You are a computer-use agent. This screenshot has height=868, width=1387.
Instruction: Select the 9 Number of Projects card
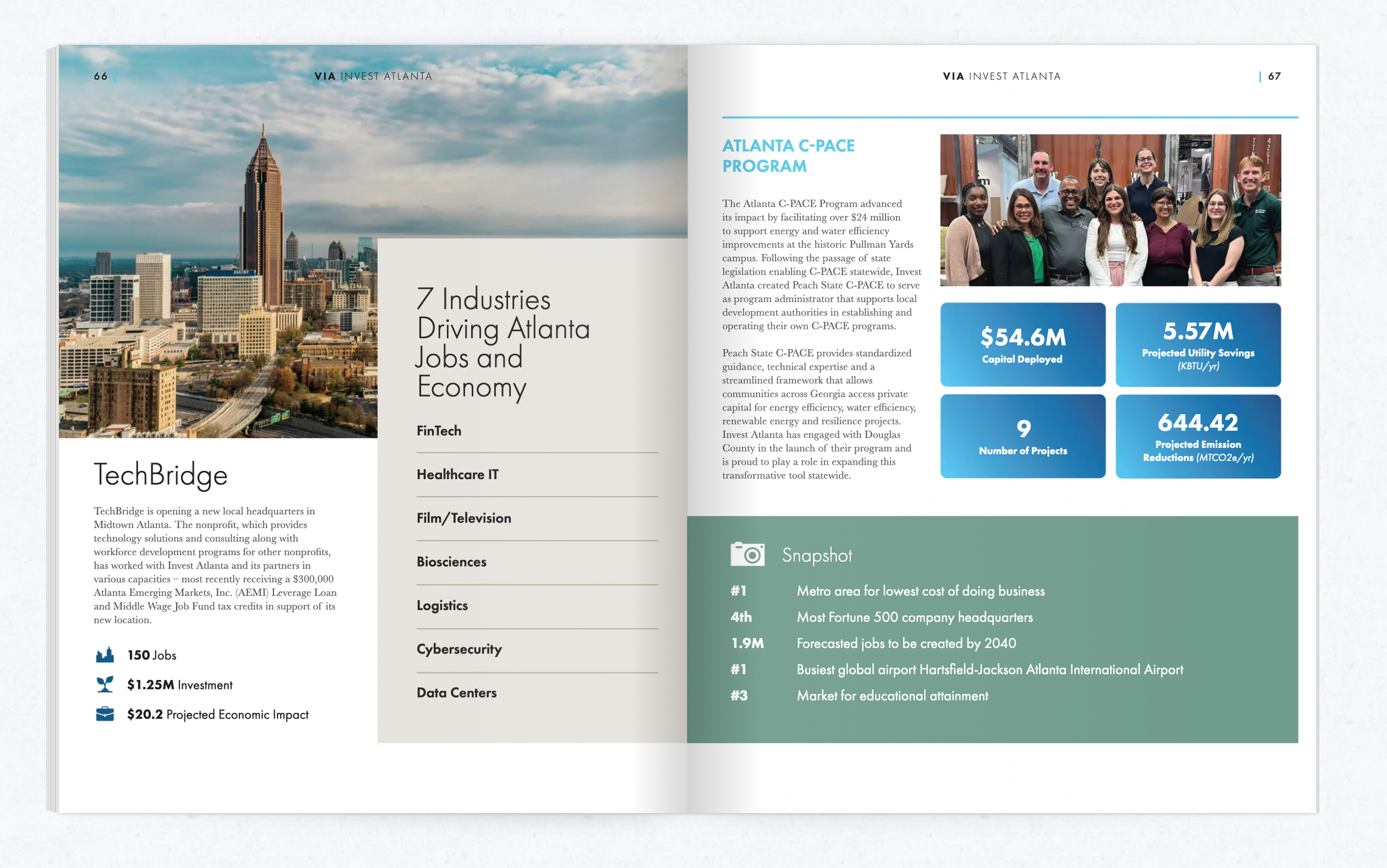pos(1022,436)
